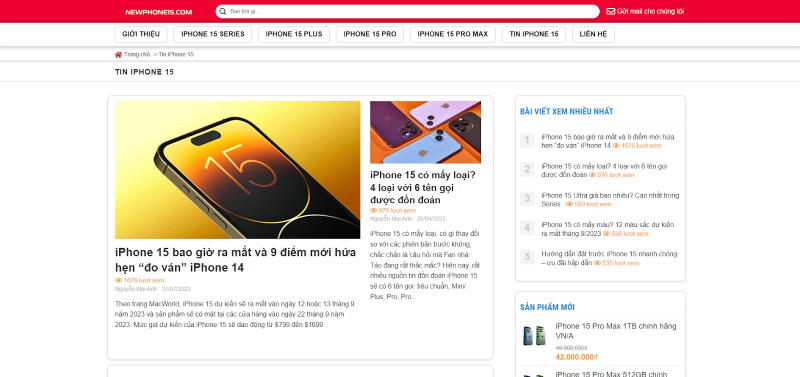Open sidebar post 'iPhone 15 có mấy loại? 4 loại'
This screenshot has height=377, width=800.
(x=605, y=170)
